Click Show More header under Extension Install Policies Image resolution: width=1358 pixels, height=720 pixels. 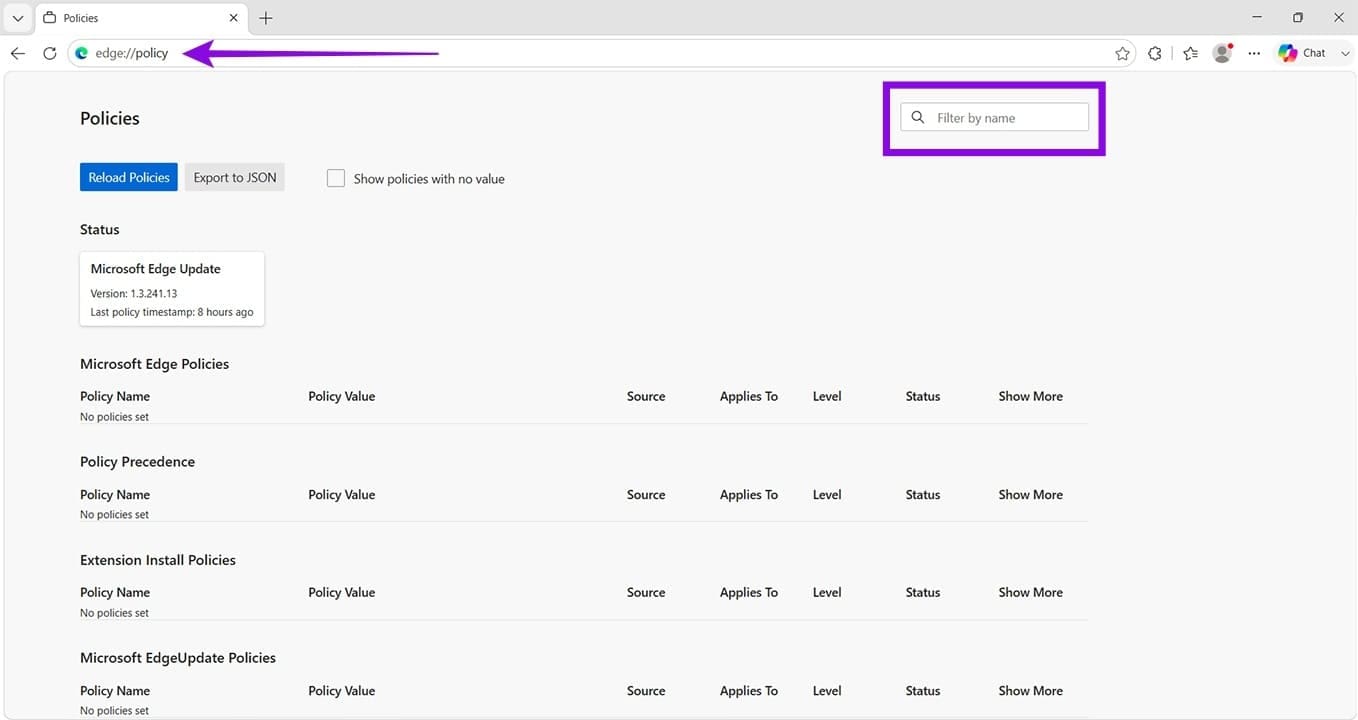tap(1031, 592)
